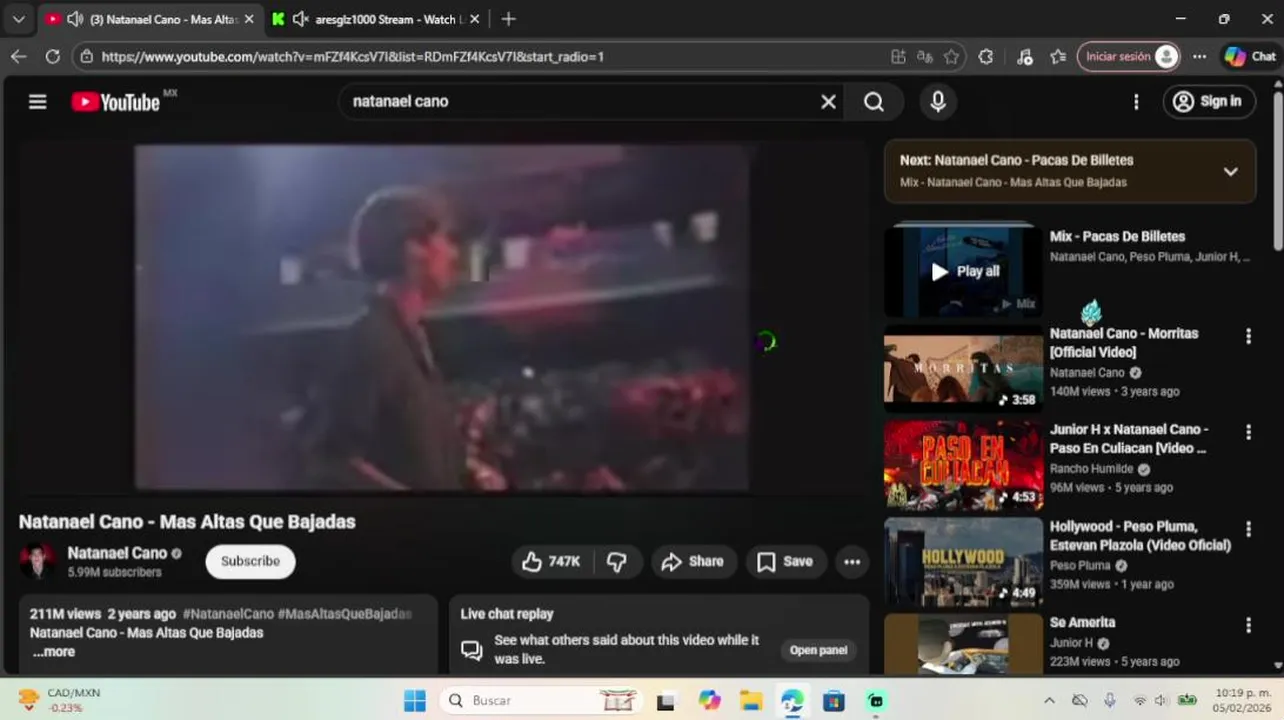Viewport: 1284px width, 720px height.
Task: Open Microsoft Store taskbar icon
Action: pos(834,701)
